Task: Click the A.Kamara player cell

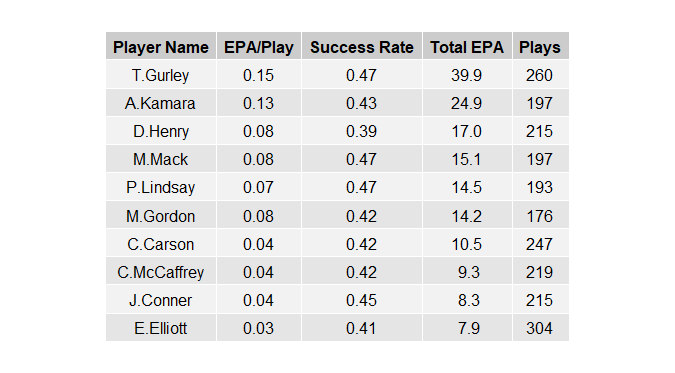Action: (161, 103)
